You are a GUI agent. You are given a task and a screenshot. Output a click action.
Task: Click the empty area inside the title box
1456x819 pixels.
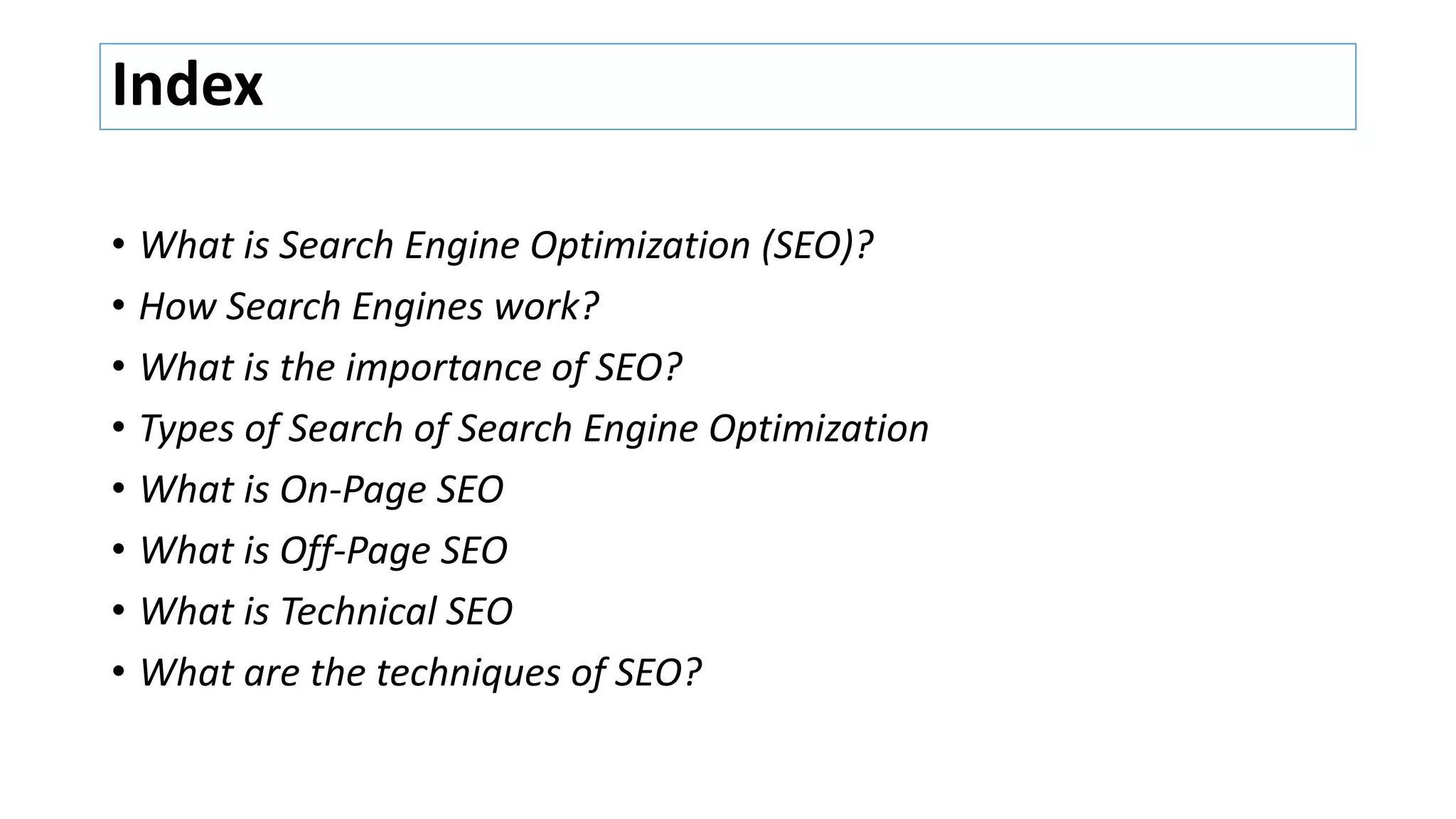point(782,87)
